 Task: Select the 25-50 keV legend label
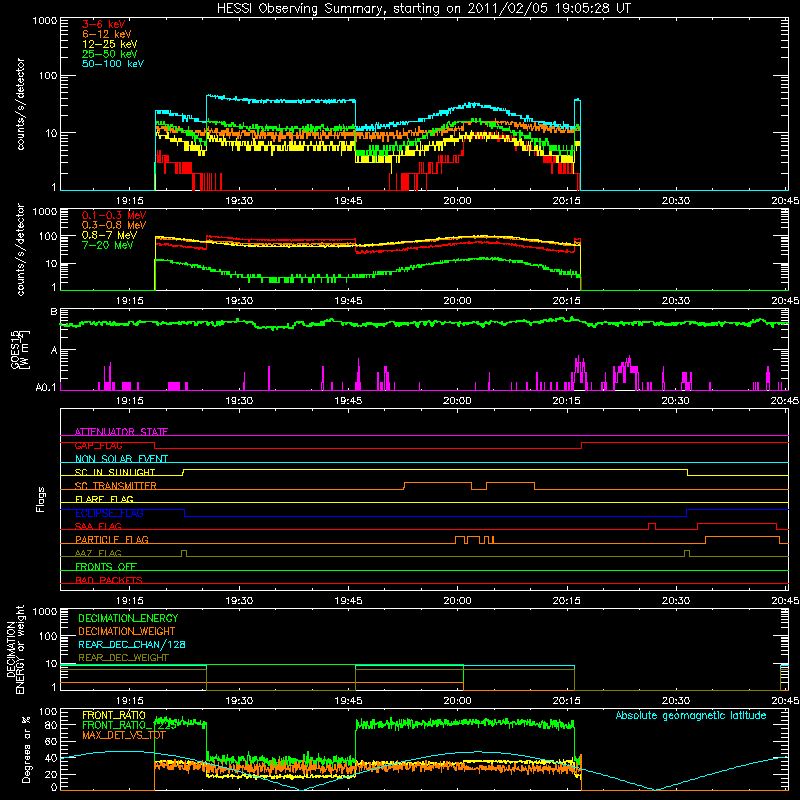(x=110, y=54)
